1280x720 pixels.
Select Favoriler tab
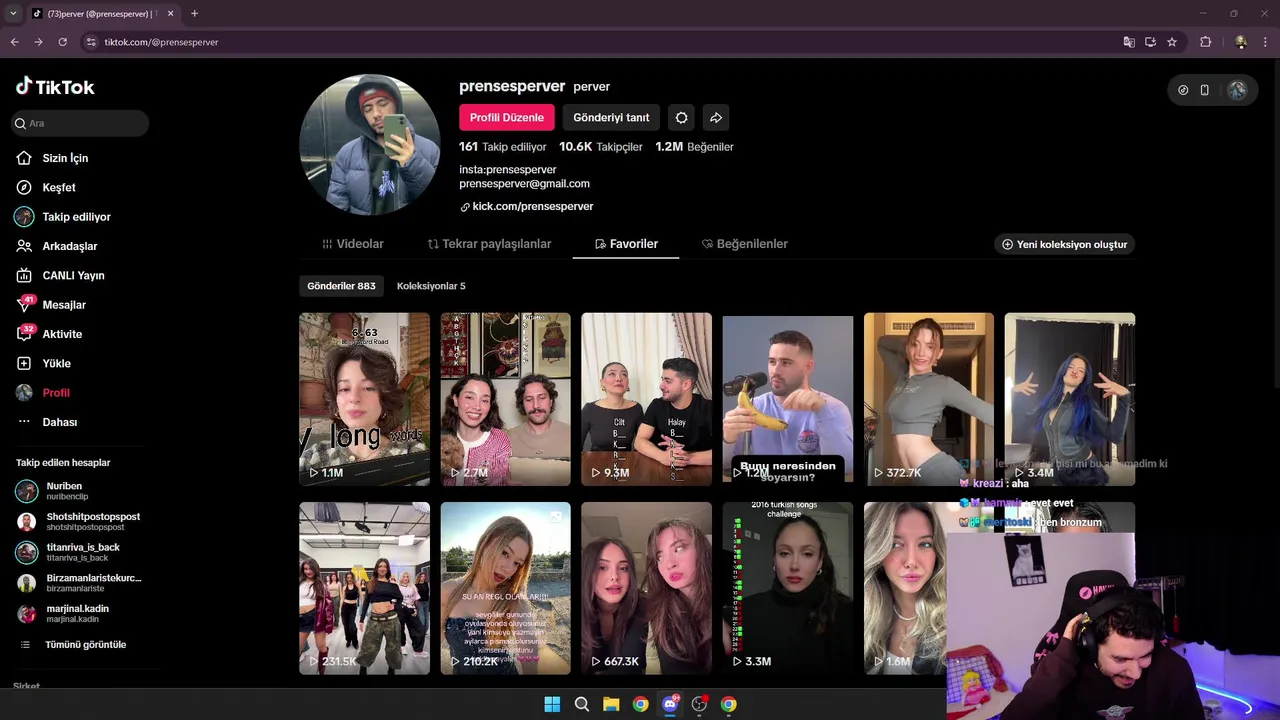click(x=626, y=244)
